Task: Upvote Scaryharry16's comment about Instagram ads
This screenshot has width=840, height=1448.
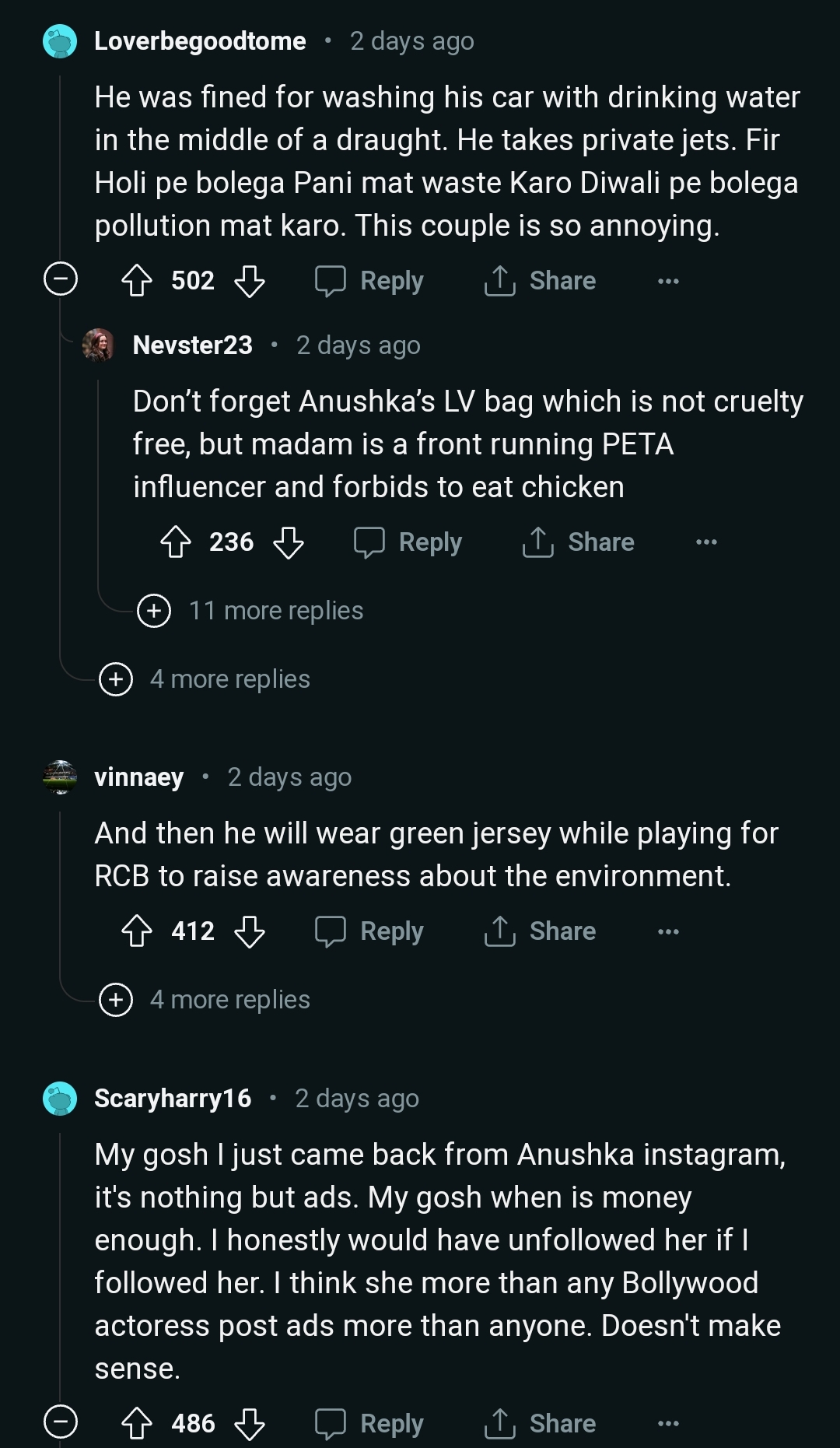Action: coord(137,1424)
